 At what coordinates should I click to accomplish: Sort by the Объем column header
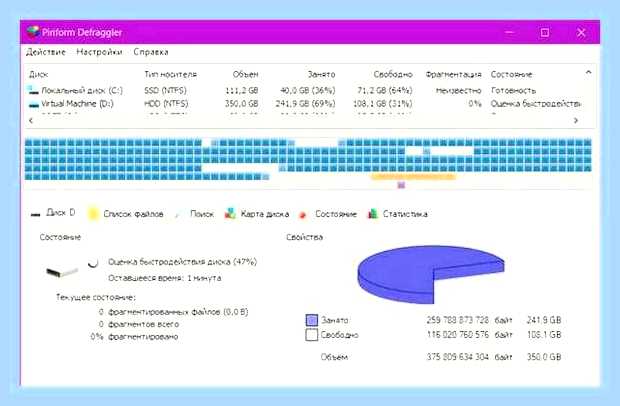pos(245,74)
